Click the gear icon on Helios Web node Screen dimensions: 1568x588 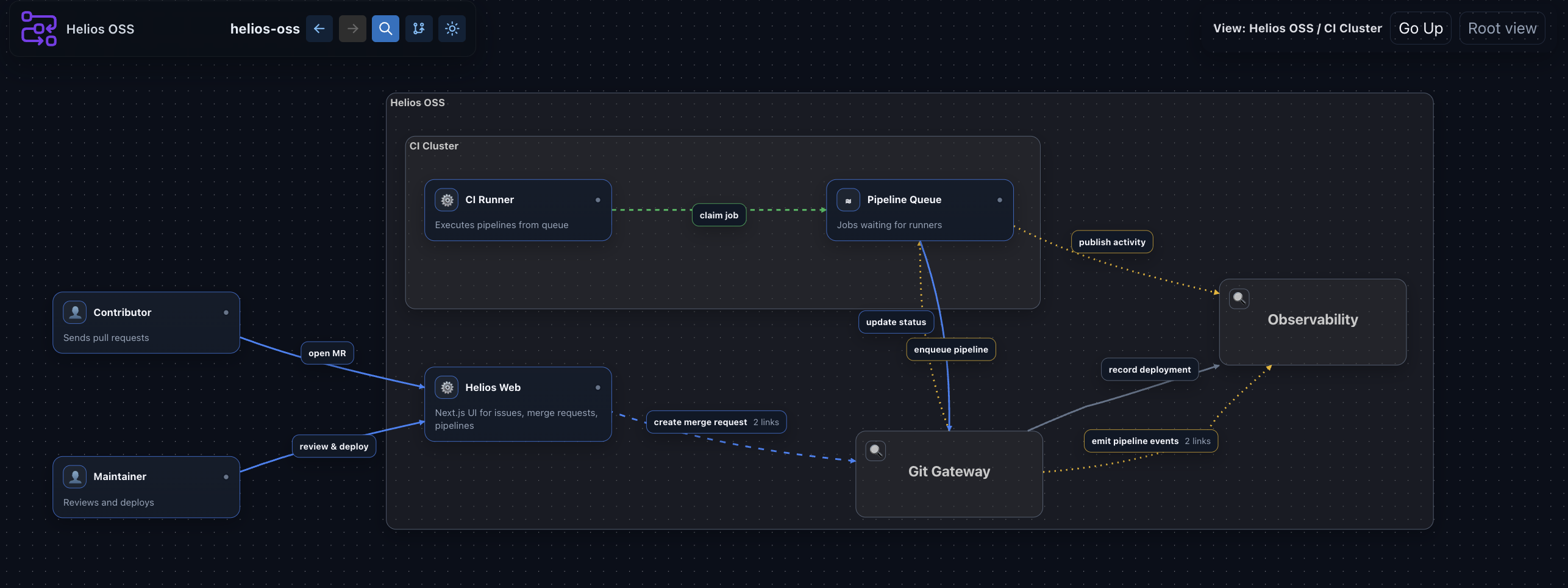tap(447, 387)
